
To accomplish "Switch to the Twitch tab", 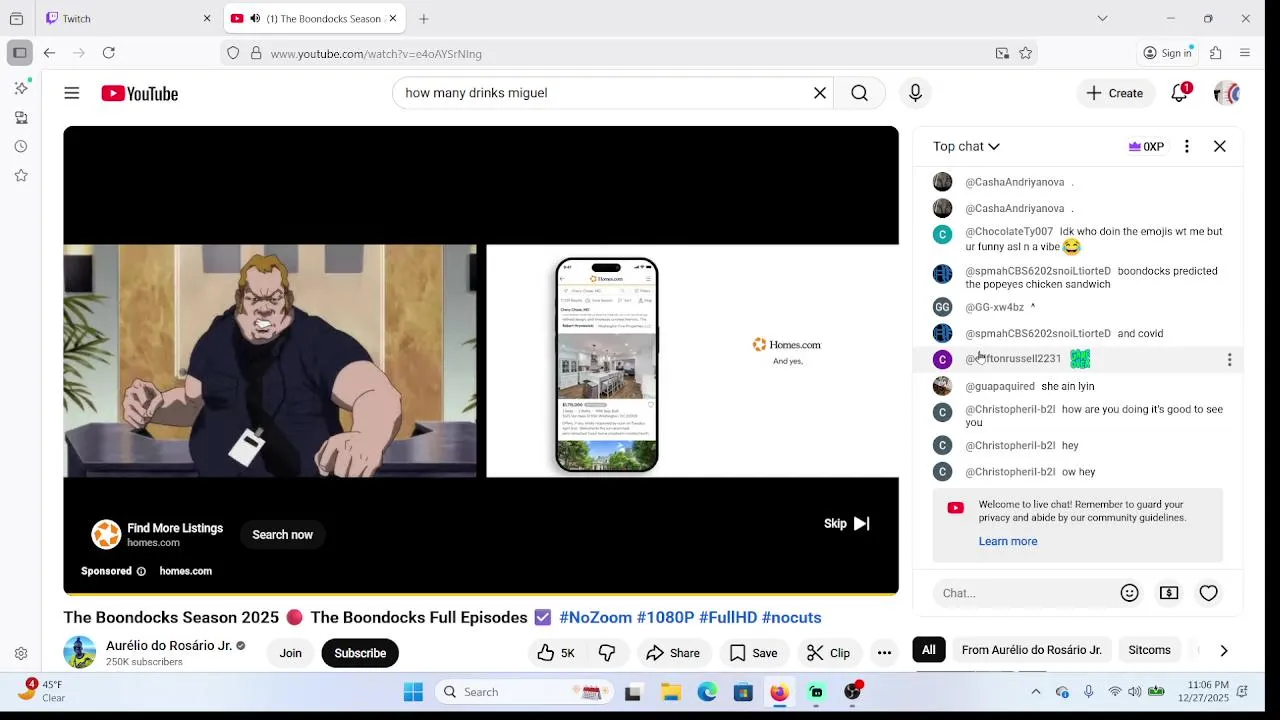I will click(x=129, y=18).
